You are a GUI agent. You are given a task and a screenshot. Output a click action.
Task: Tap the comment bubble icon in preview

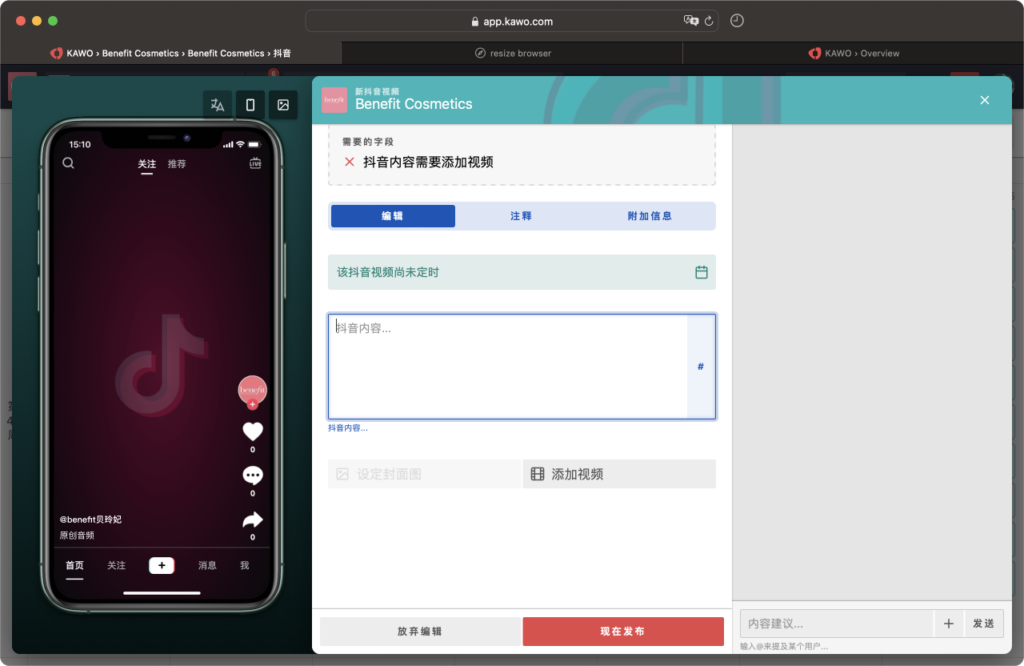pyautogui.click(x=253, y=475)
